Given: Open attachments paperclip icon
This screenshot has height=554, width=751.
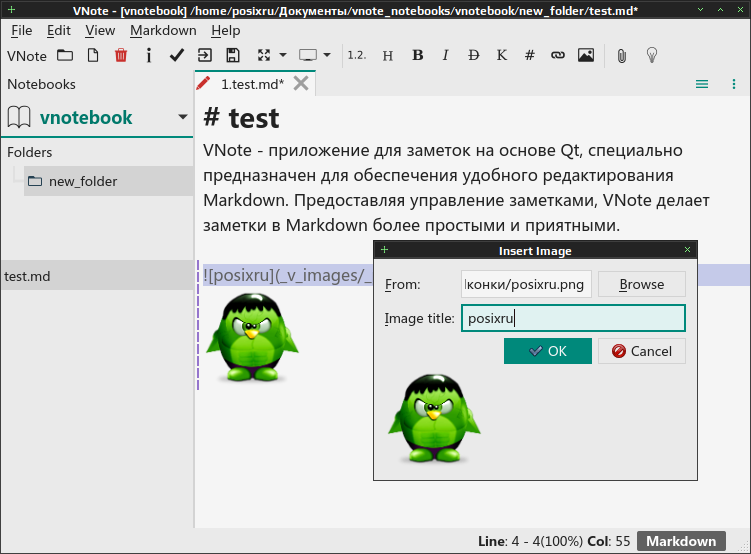Looking at the screenshot, I should 621,56.
